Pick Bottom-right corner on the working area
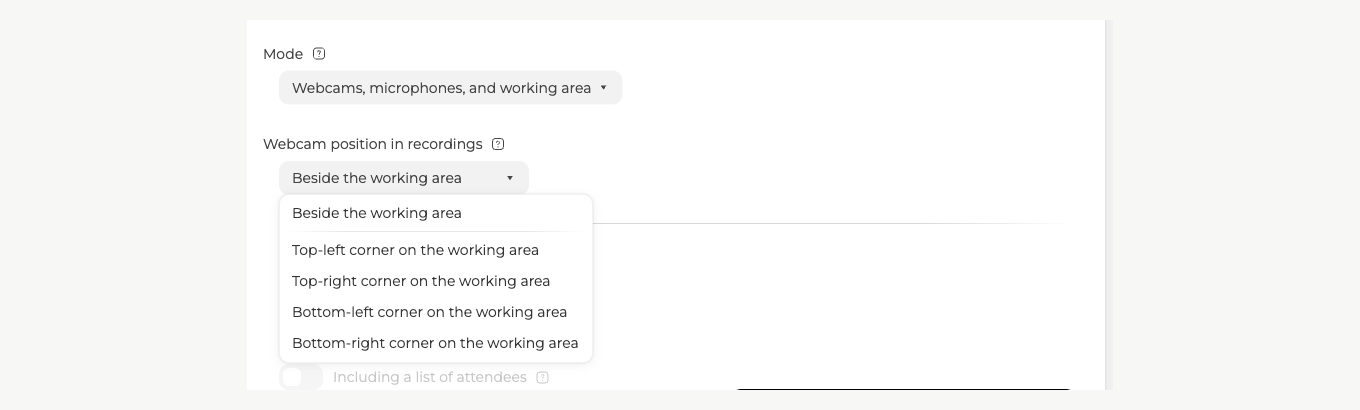1360x410 pixels. [436, 343]
